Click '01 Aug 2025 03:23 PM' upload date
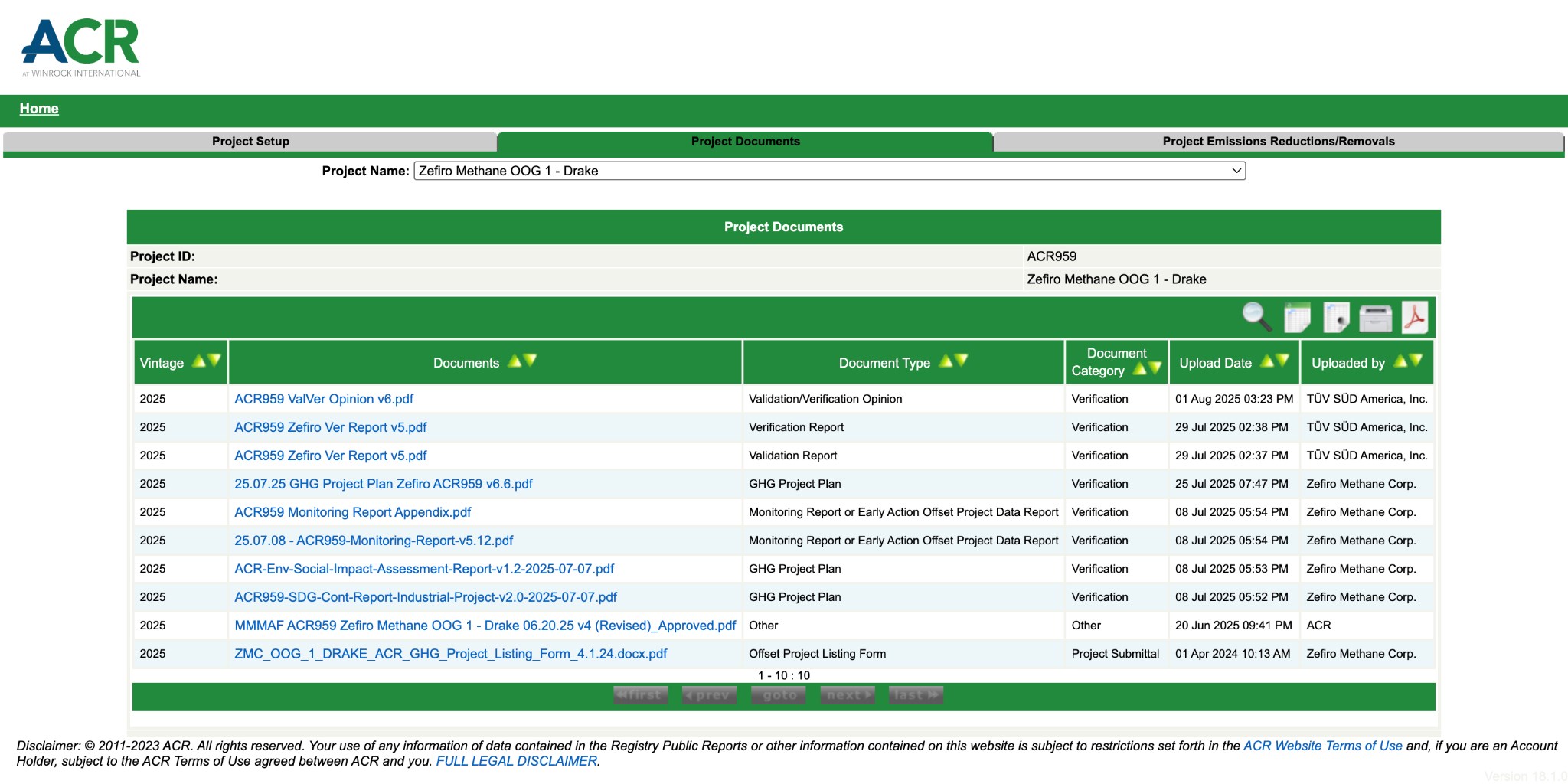Image resolution: width=1568 pixels, height=784 pixels. pos(1234,399)
